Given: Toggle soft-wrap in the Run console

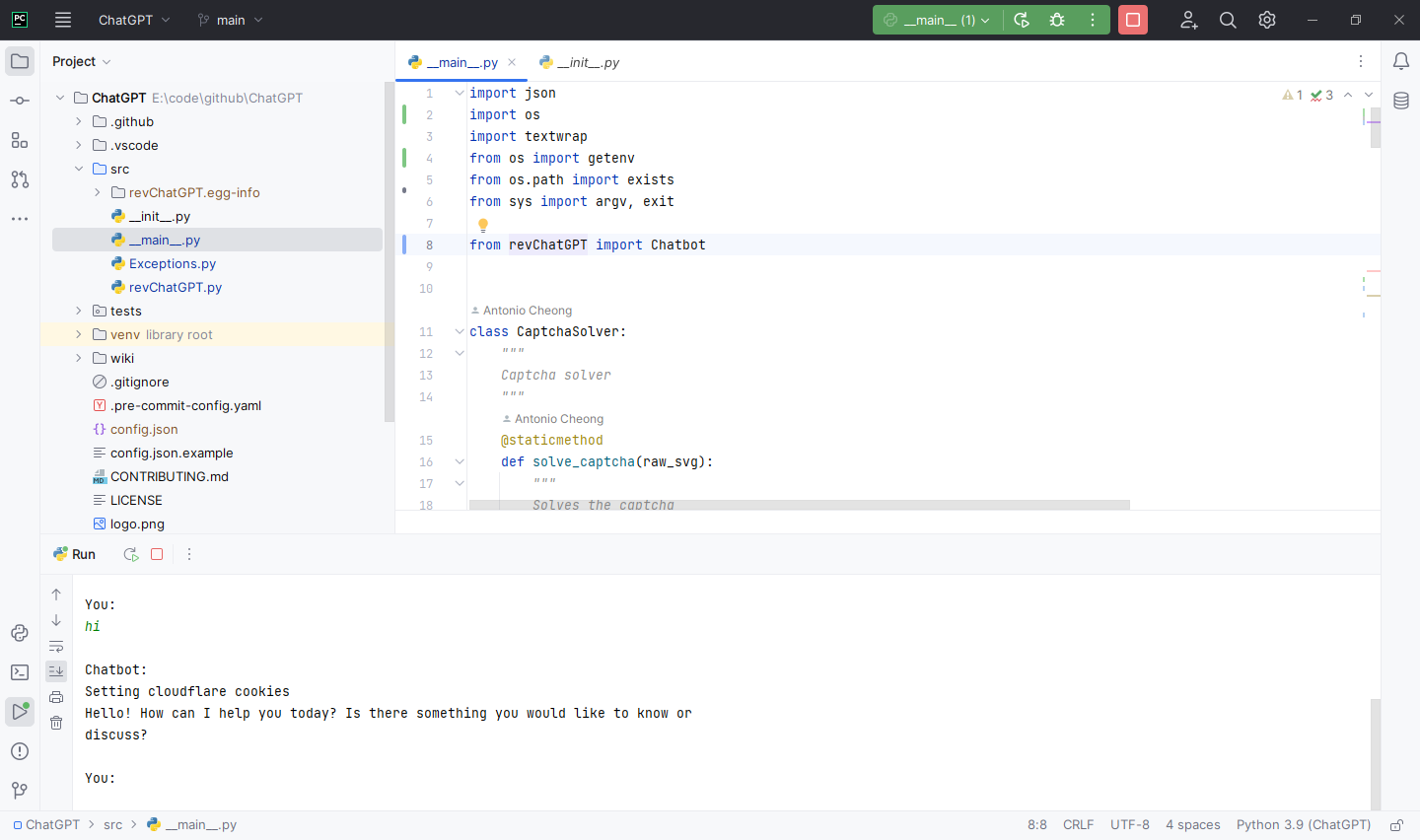Looking at the screenshot, I should point(56,646).
